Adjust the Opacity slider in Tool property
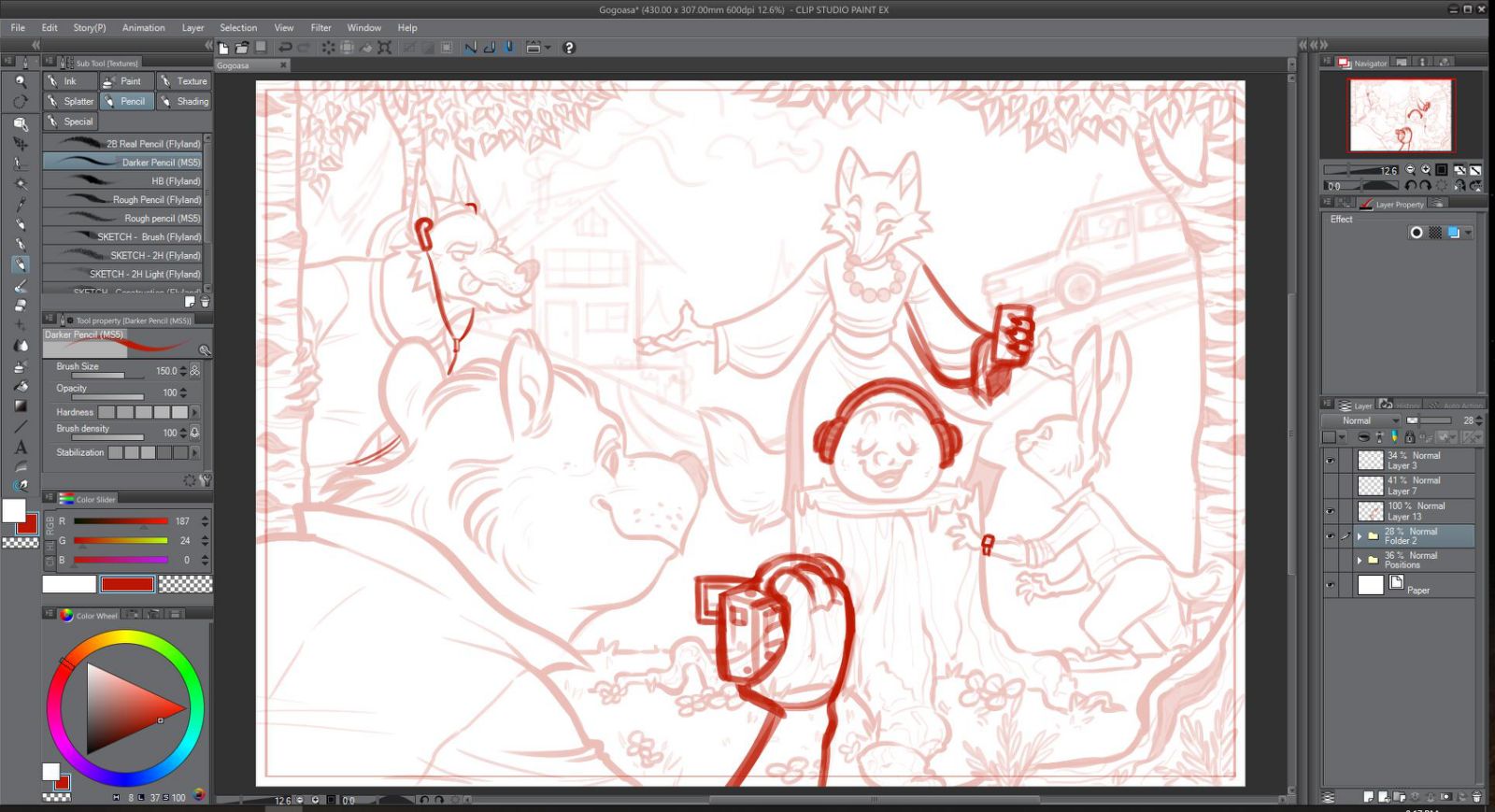Viewport: 1495px width, 812px height. 107,397
